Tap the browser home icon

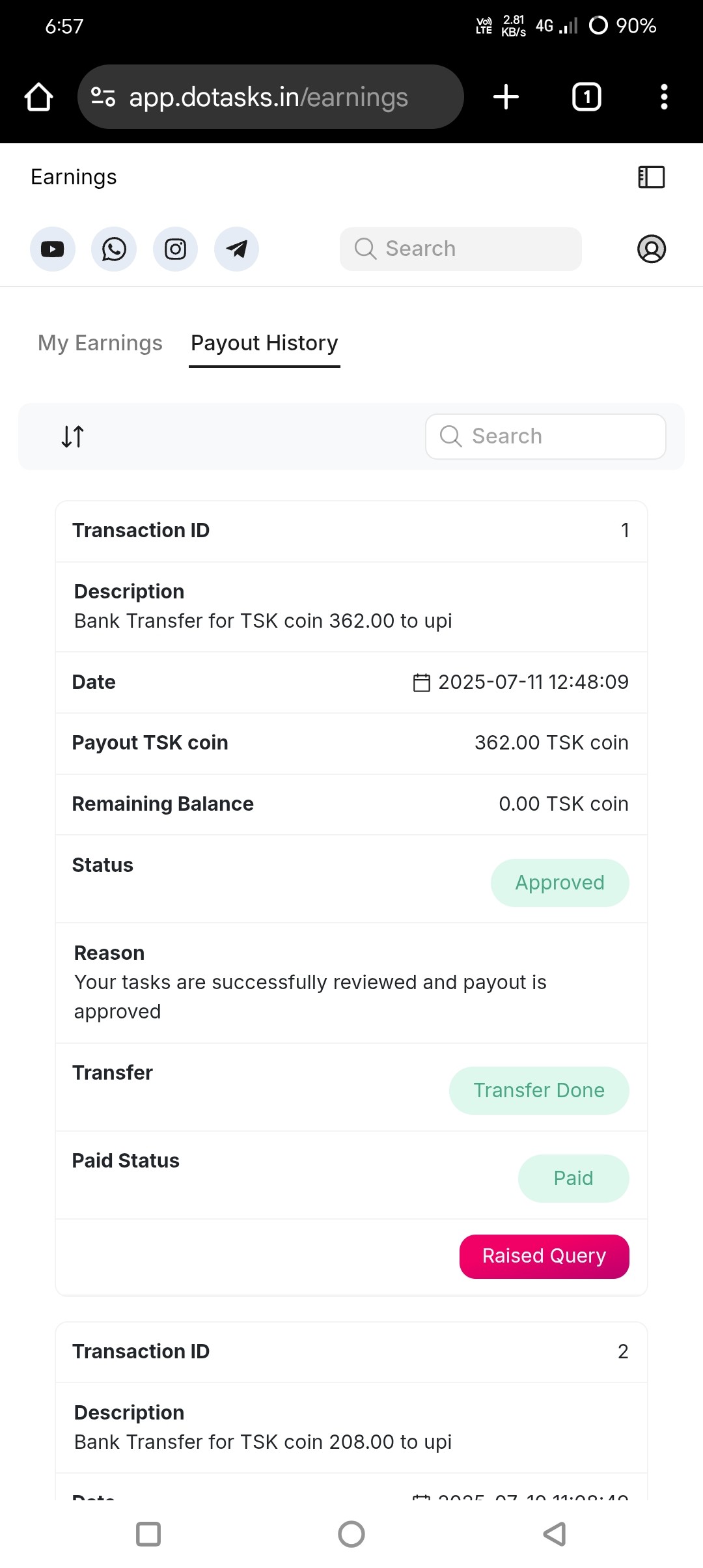pos(38,97)
